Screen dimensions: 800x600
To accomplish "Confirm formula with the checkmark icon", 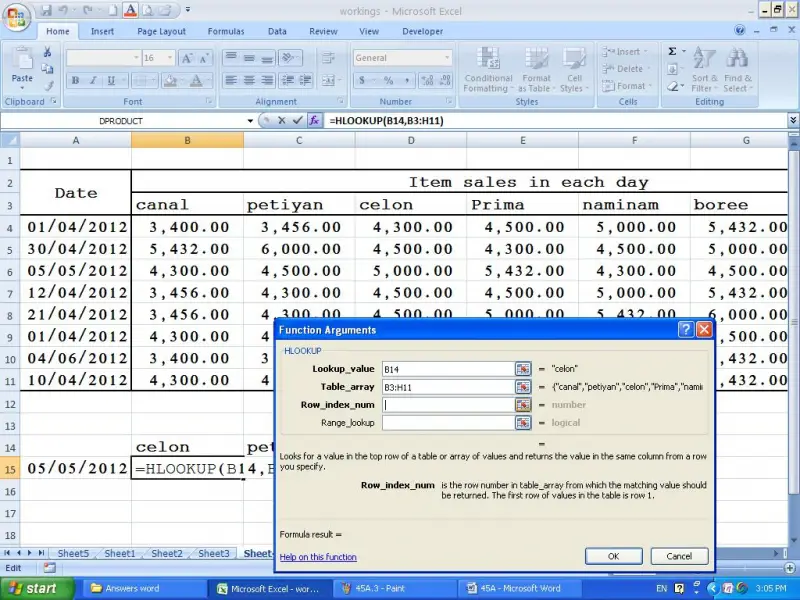I will (x=297, y=121).
